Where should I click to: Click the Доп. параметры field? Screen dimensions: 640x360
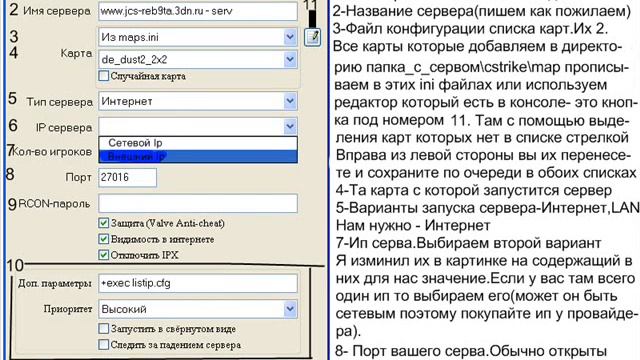(x=198, y=283)
